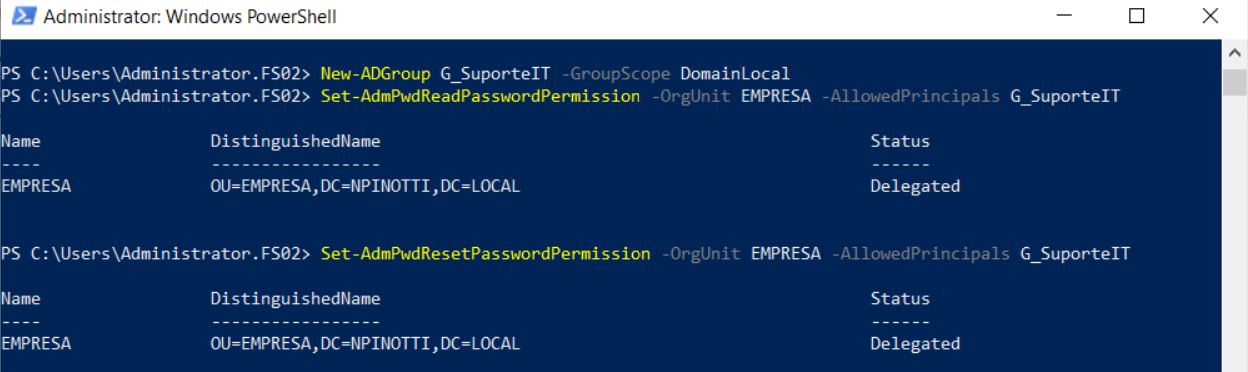Minimize the PowerShell window
Viewport: 1248px width, 372px height.
(1062, 16)
